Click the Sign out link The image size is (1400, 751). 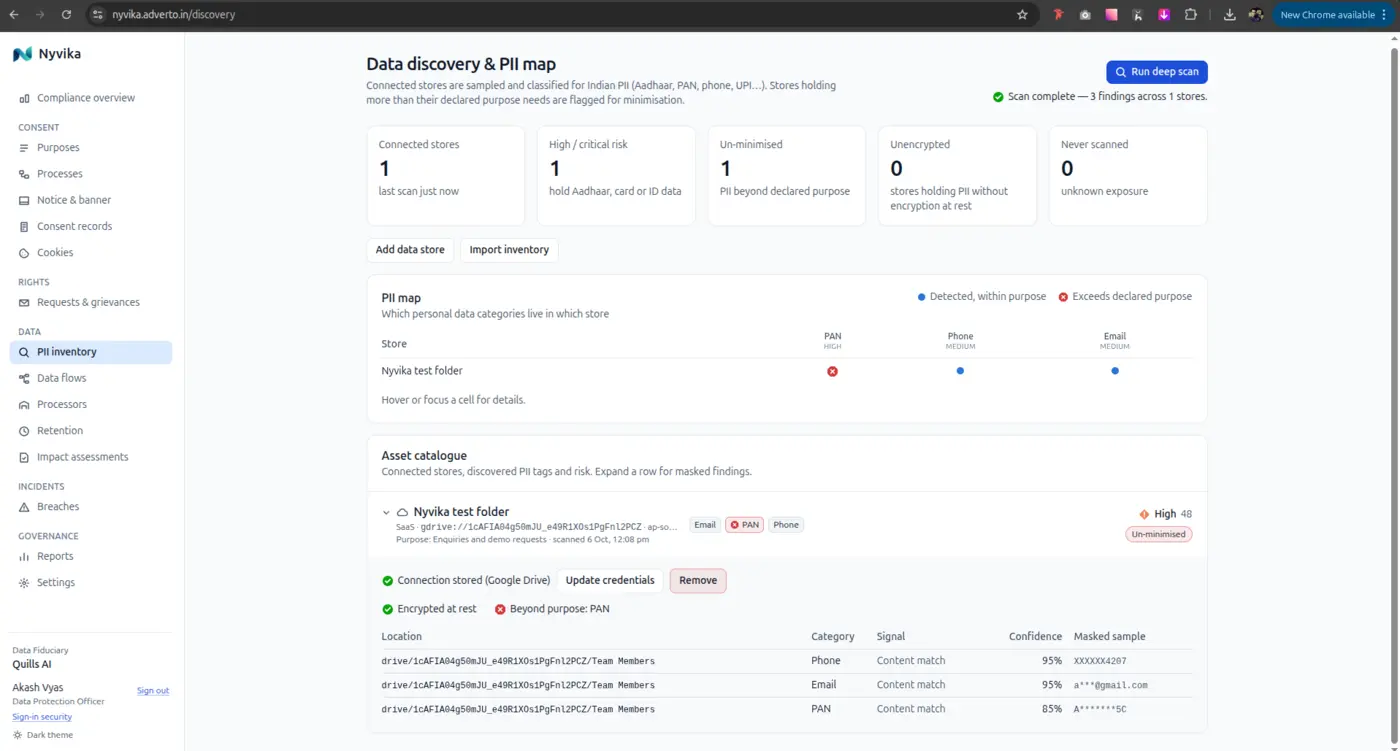coord(153,691)
